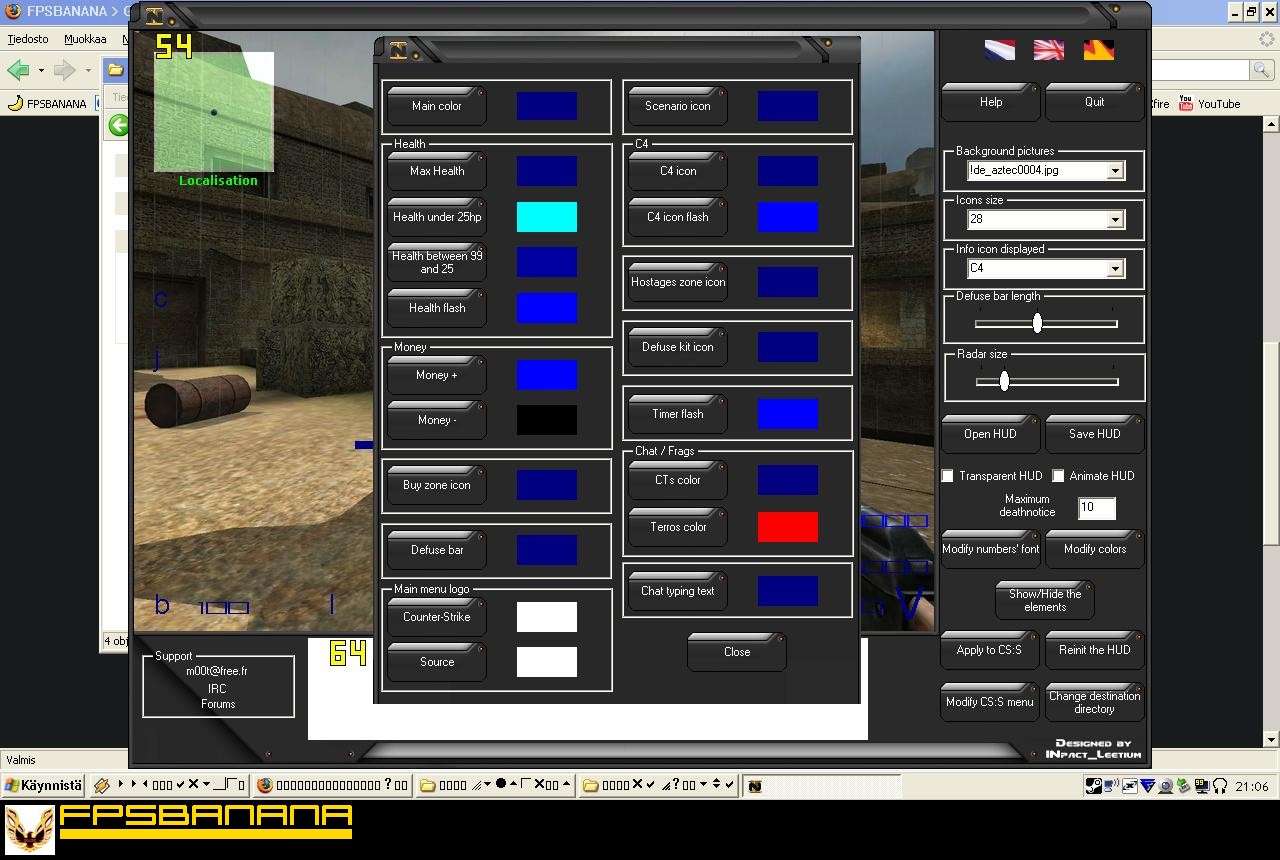Click the Firefox back navigation arrow
The height and width of the screenshot is (860, 1280).
point(19,70)
